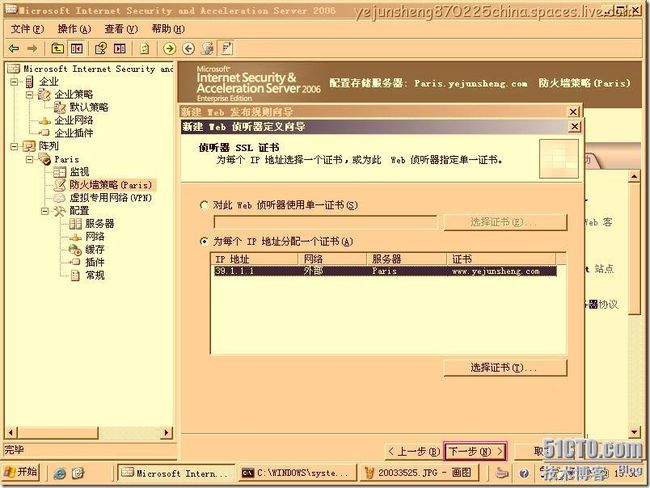The height and width of the screenshot is (488, 650).
Task: Collapse the 企业策略 tree node
Action: (30, 95)
